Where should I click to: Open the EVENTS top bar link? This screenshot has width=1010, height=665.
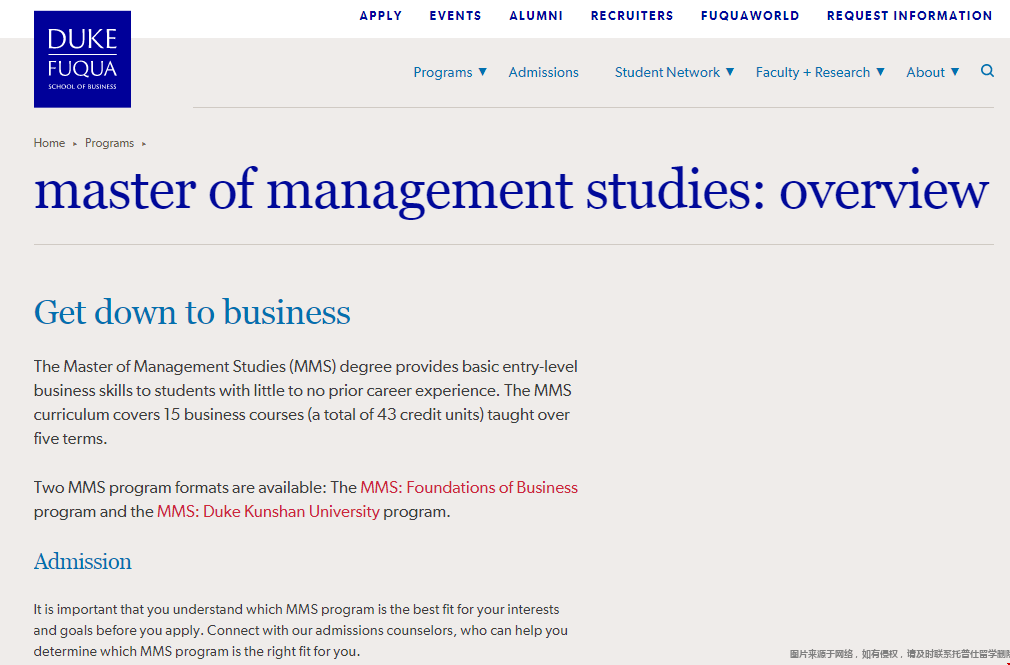[x=455, y=15]
